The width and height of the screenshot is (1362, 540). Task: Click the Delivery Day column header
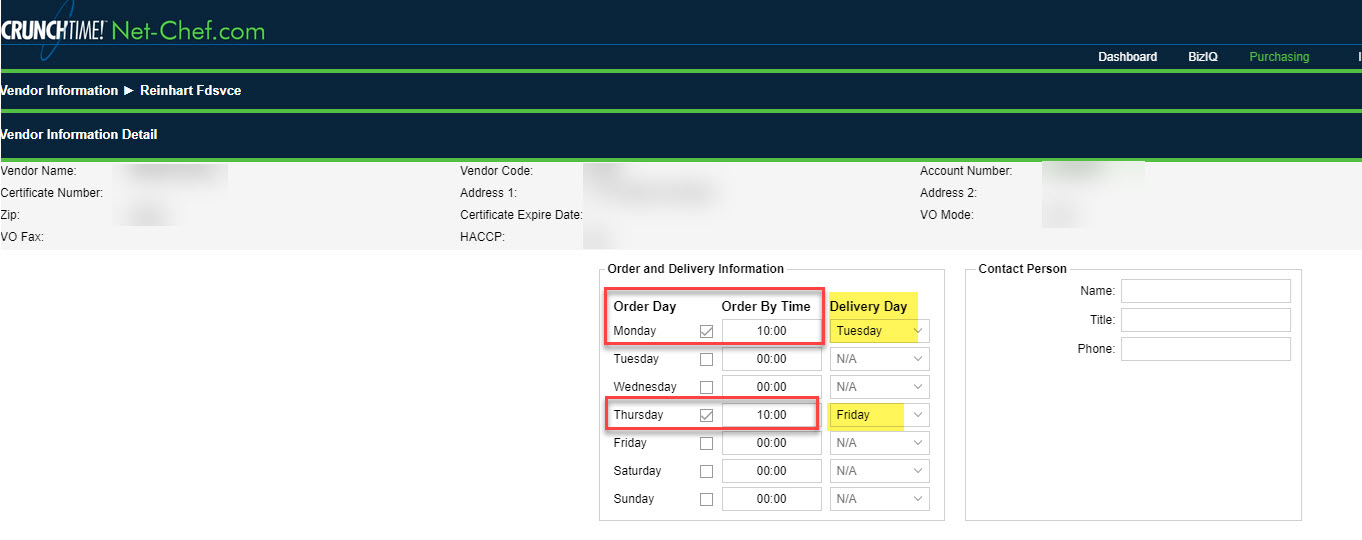pyautogui.click(x=868, y=306)
